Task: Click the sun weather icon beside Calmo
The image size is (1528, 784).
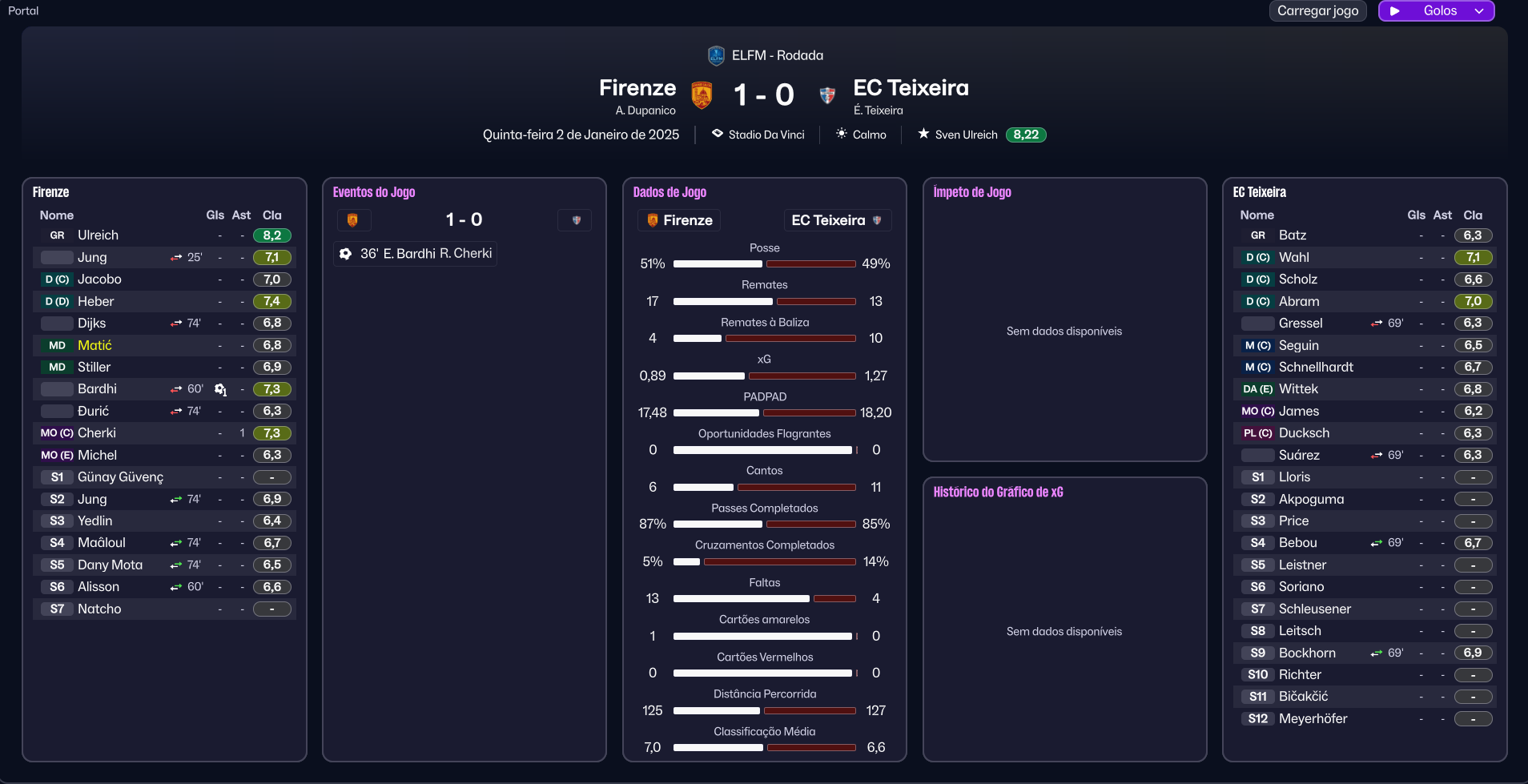Action: (842, 134)
